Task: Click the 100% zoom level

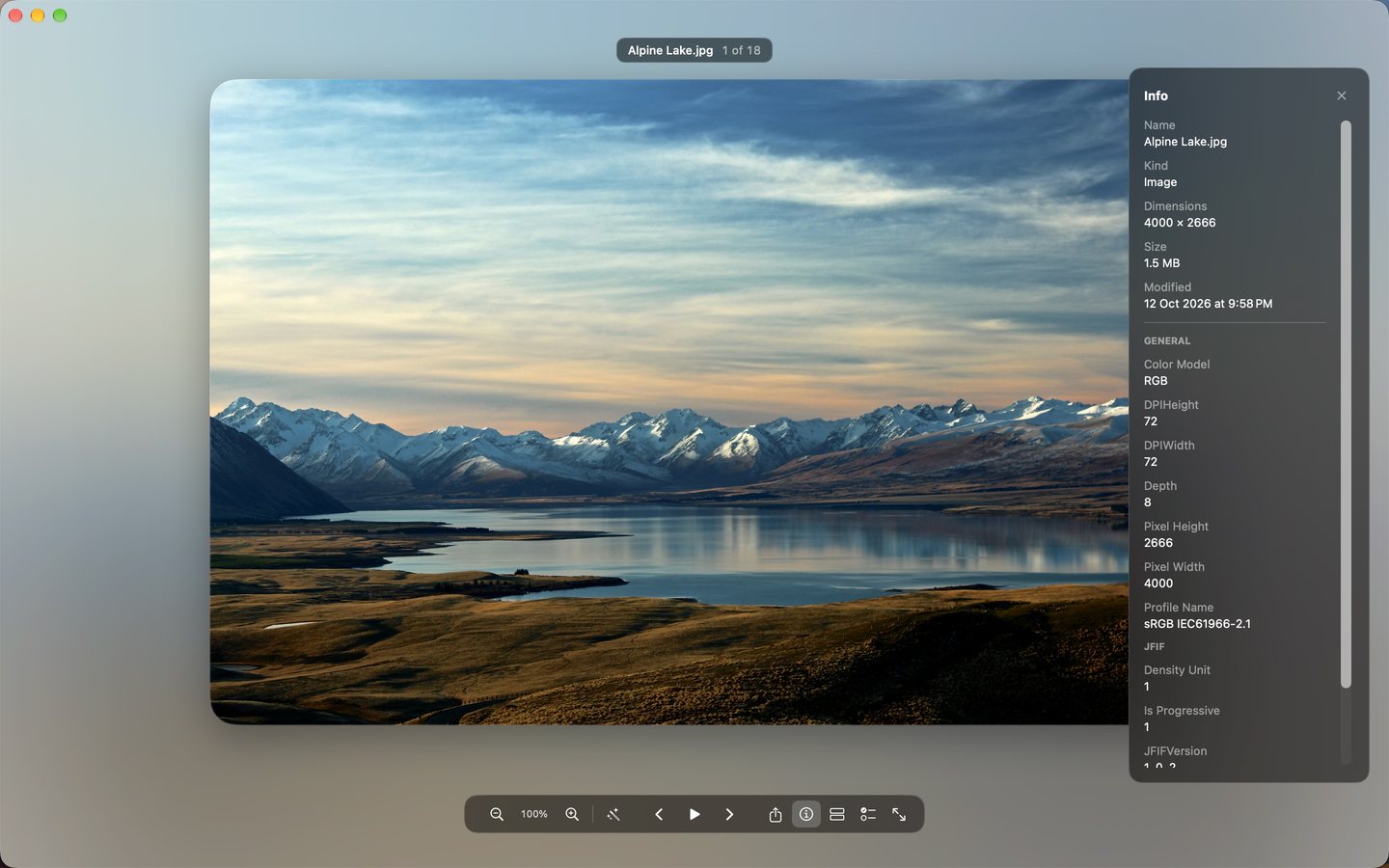Action: [x=534, y=814]
